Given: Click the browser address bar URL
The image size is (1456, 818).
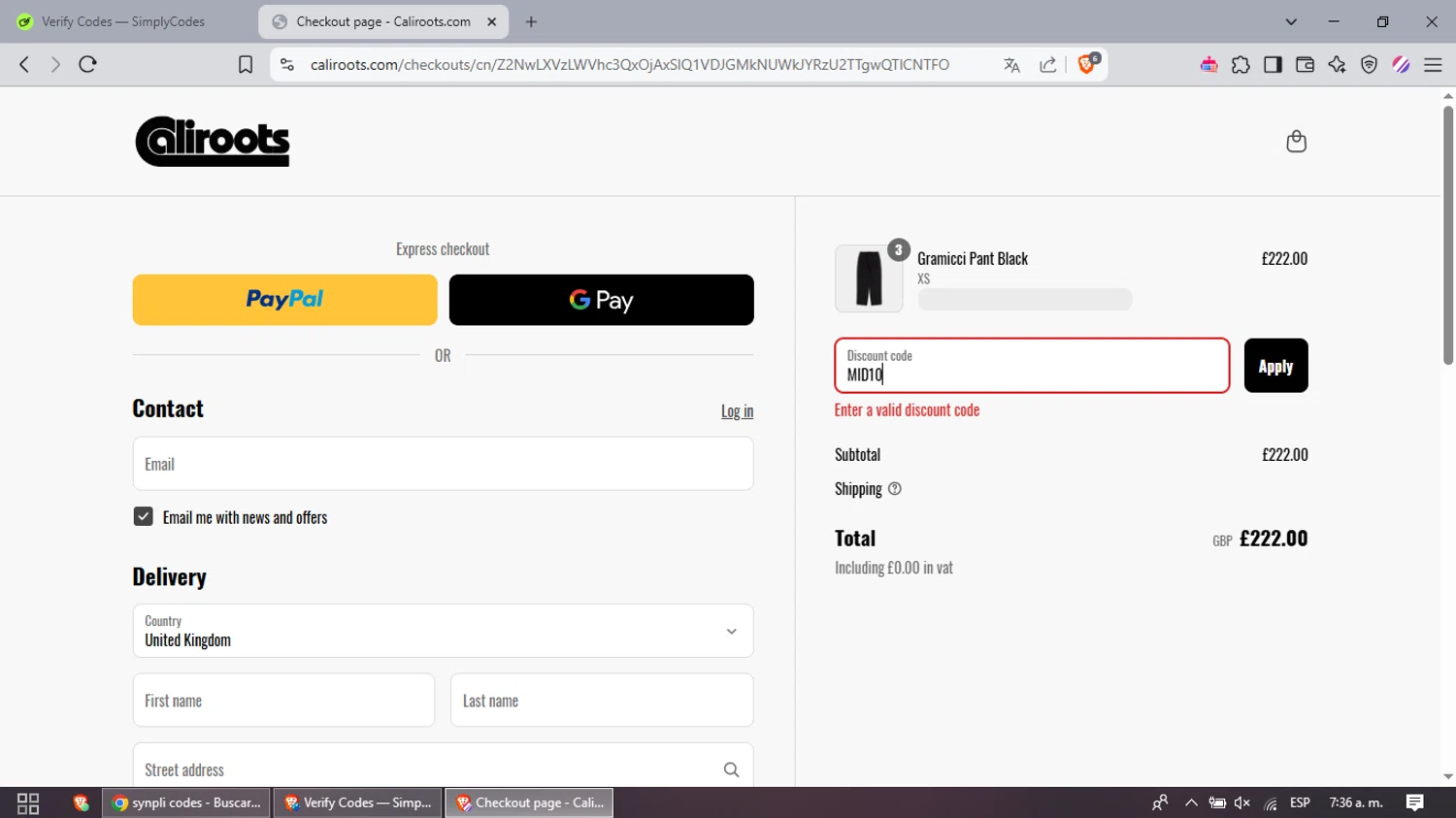Looking at the screenshot, I should (630, 65).
